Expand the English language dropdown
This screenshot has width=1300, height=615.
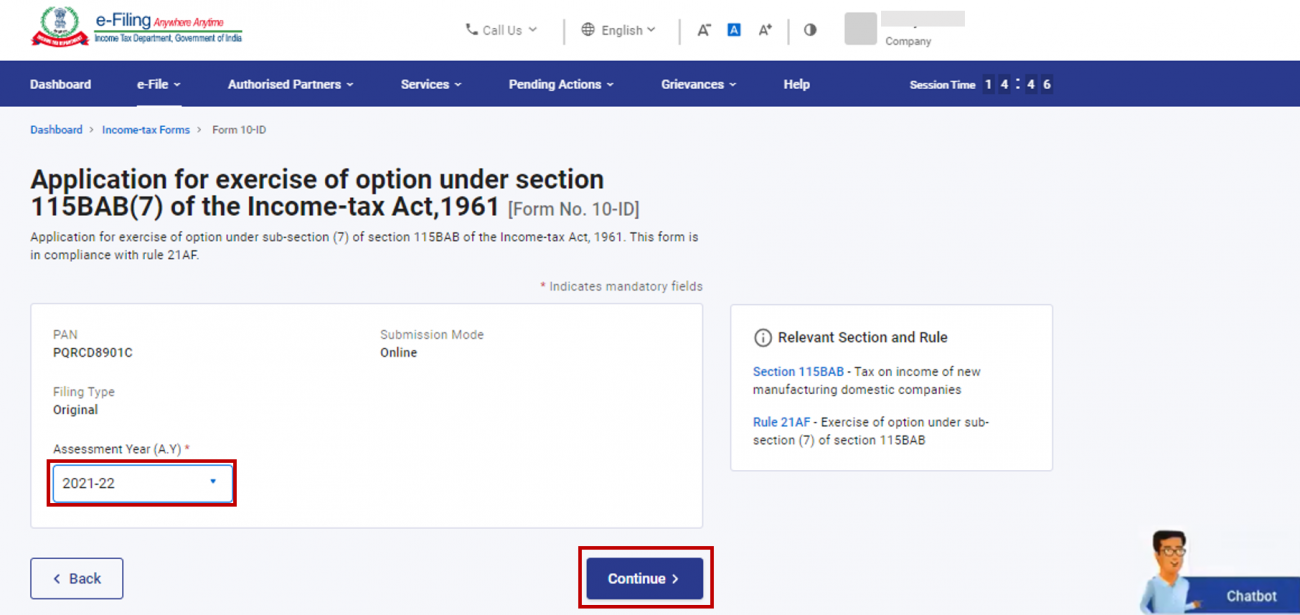click(x=620, y=30)
